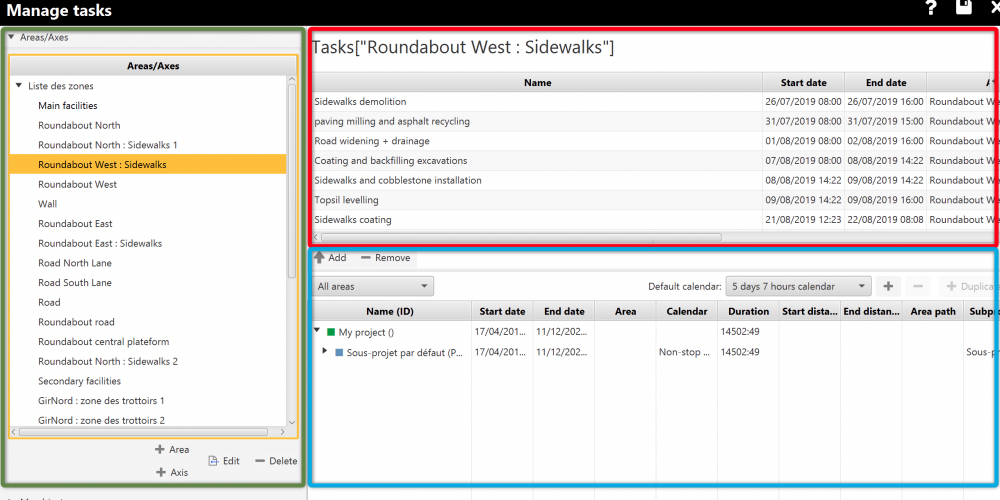
Task: Click the Calendar column header
Action: click(687, 311)
